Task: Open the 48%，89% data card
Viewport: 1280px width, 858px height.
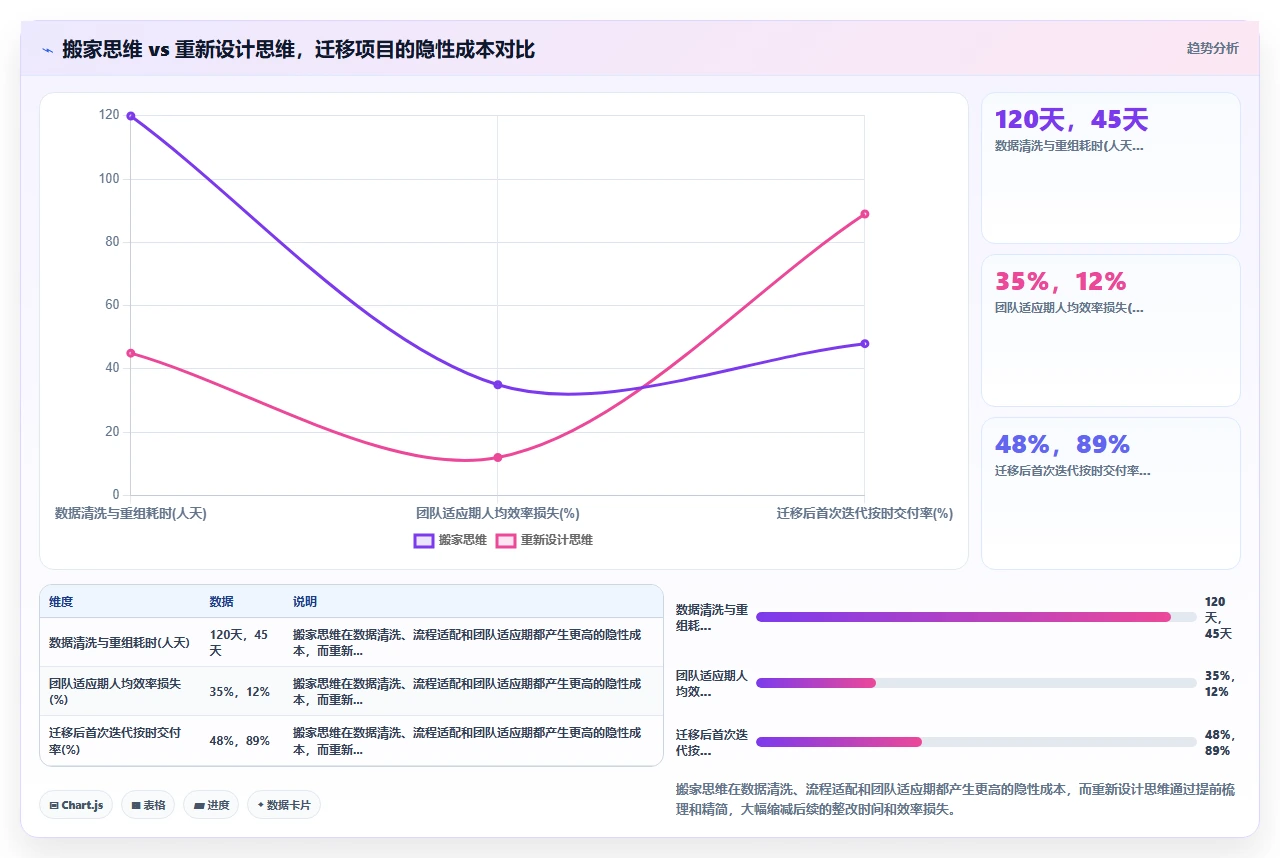Action: point(1111,493)
